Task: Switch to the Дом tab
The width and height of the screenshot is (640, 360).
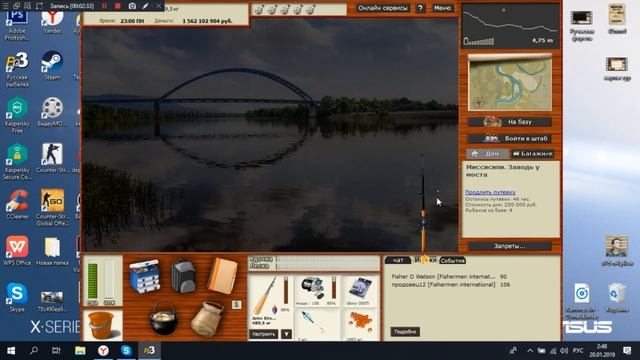Action: pyautogui.click(x=488, y=153)
